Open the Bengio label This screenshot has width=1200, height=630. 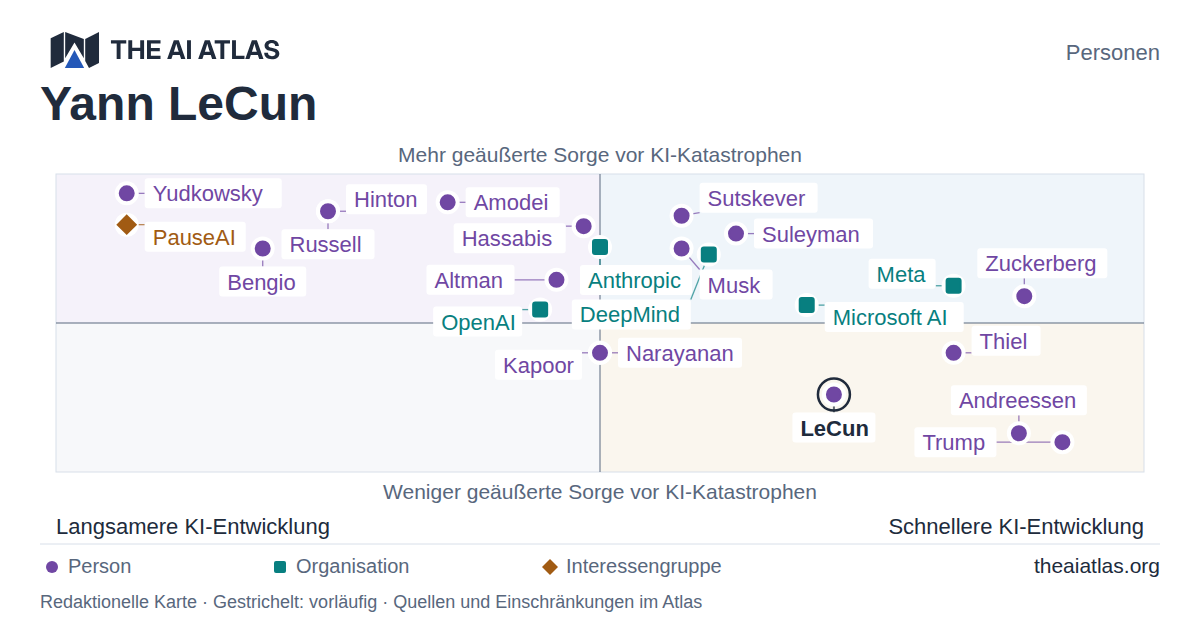coord(262,282)
